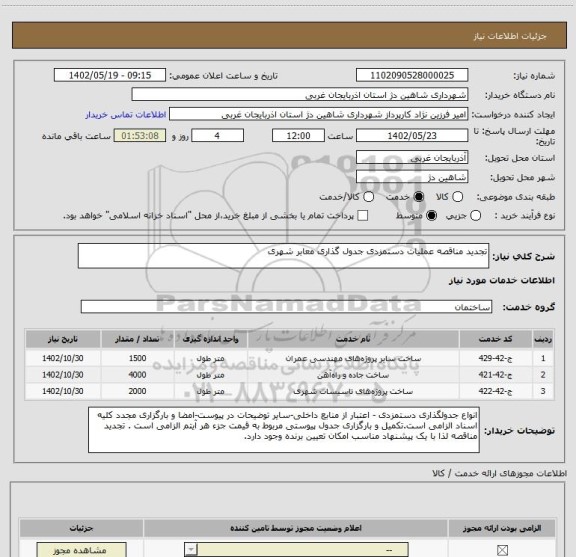Tick the Islamic treasury payment checkbox

tap(363, 216)
